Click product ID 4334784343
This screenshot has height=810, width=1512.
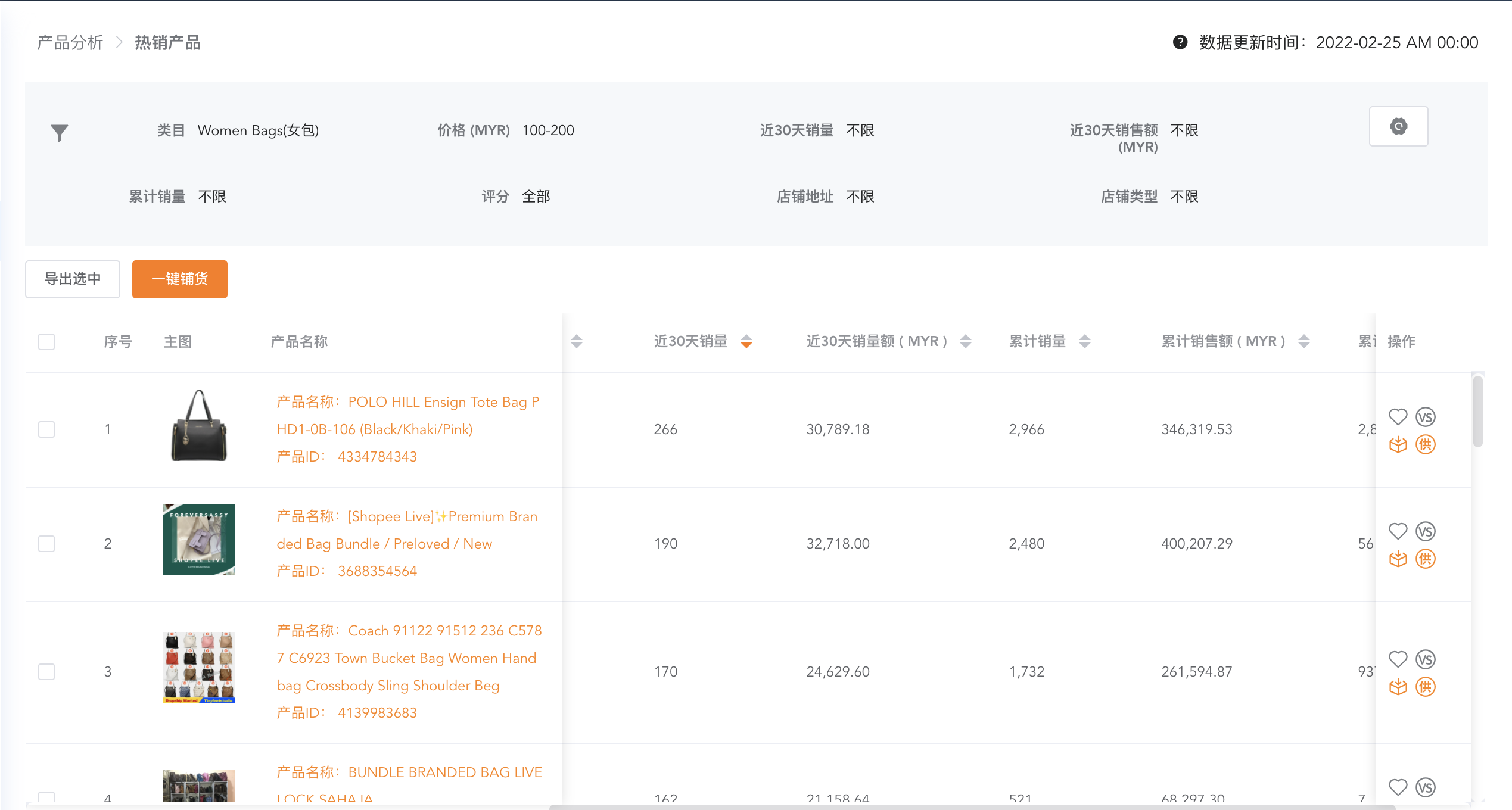[377, 456]
